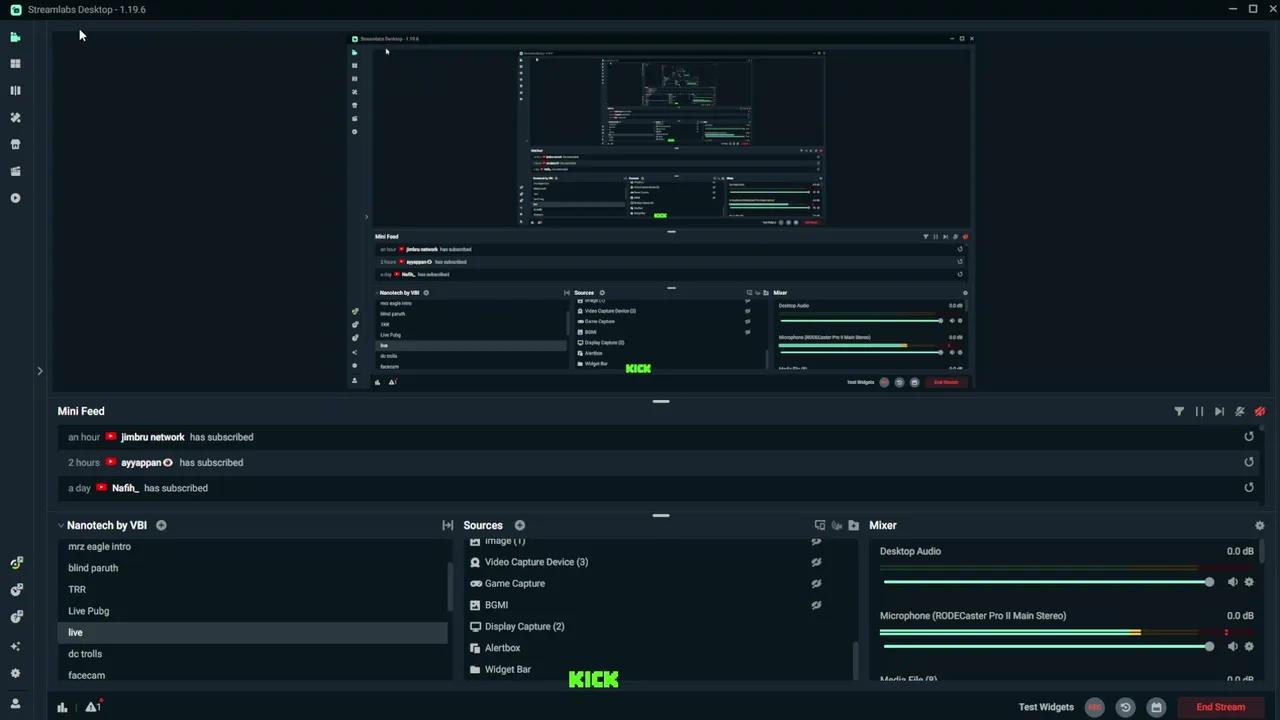Toggle visibility of Game Capture source

(816, 583)
